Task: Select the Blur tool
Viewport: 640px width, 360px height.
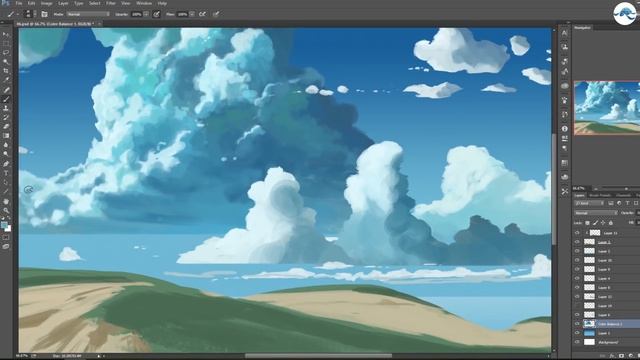Action: [x=6, y=145]
